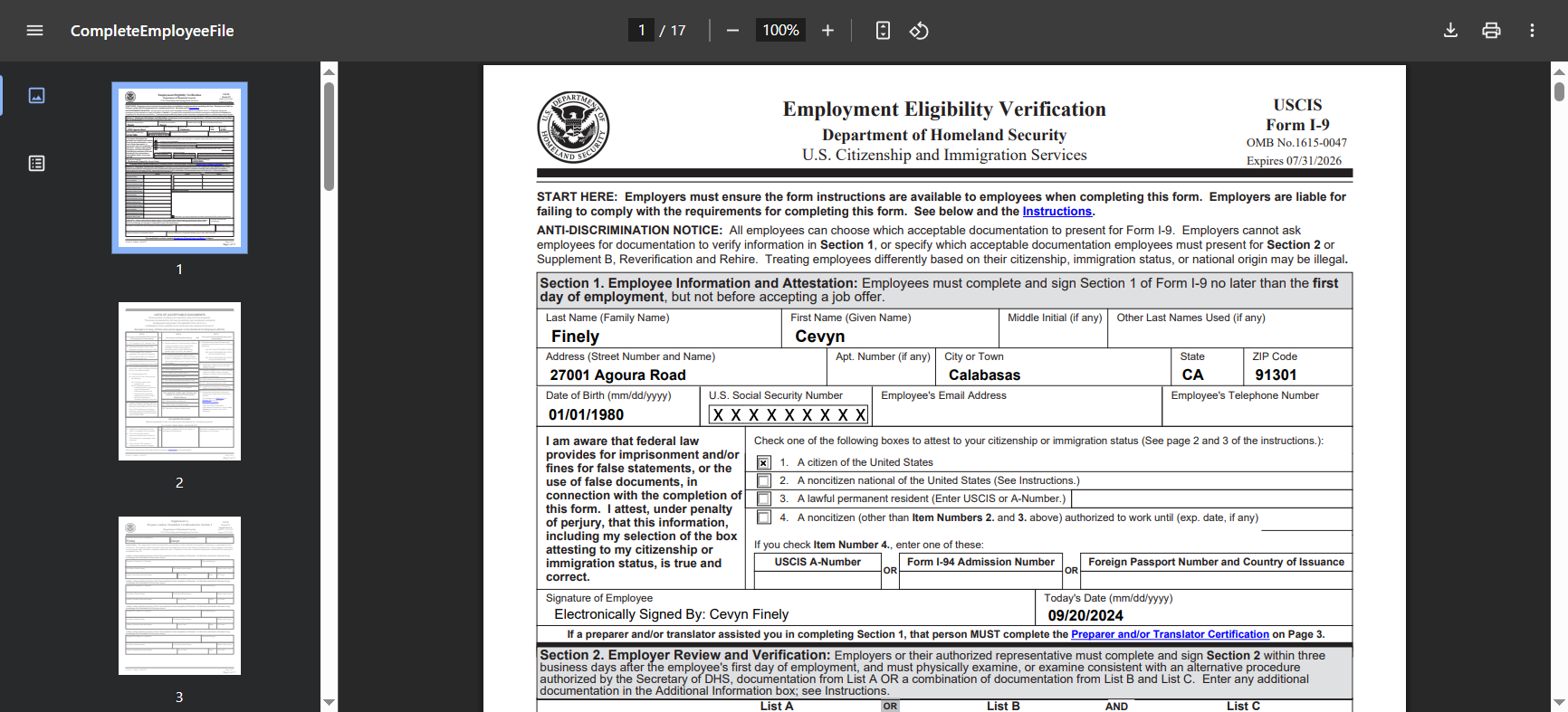1568x712 pixels.
Task: Click the Last Name field 'Finely'
Action: [x=659, y=336]
